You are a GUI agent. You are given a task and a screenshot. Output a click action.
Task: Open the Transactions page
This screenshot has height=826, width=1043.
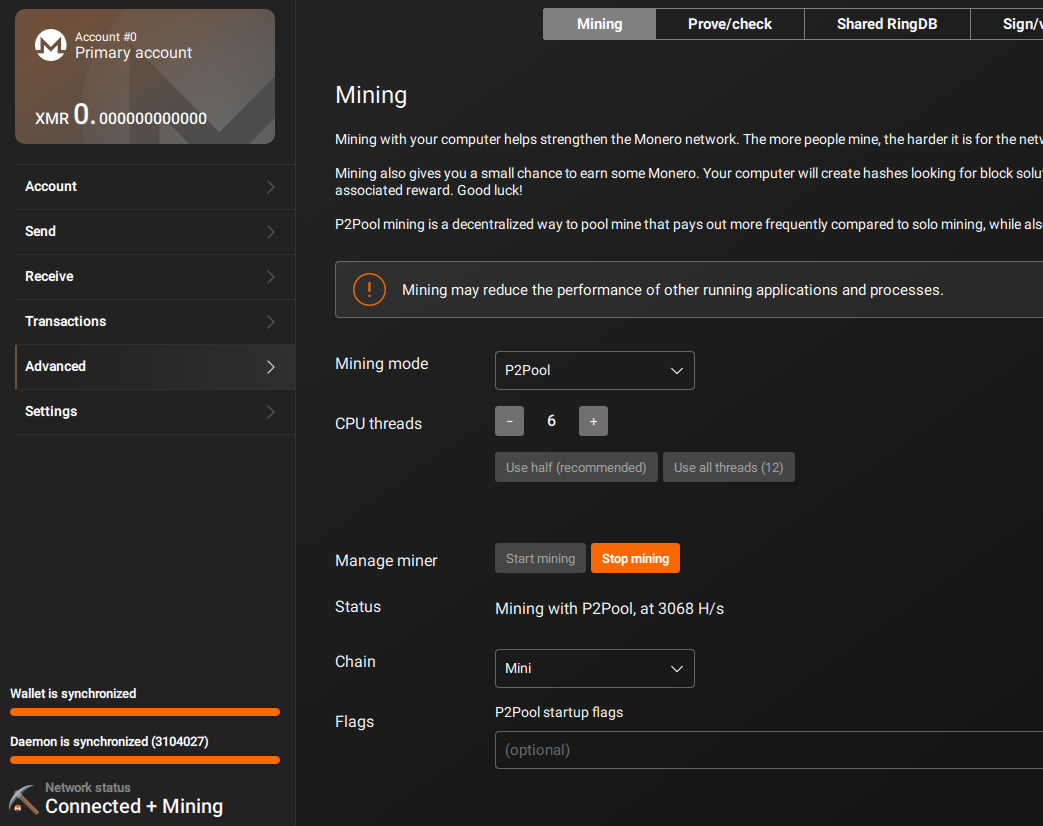coord(154,322)
